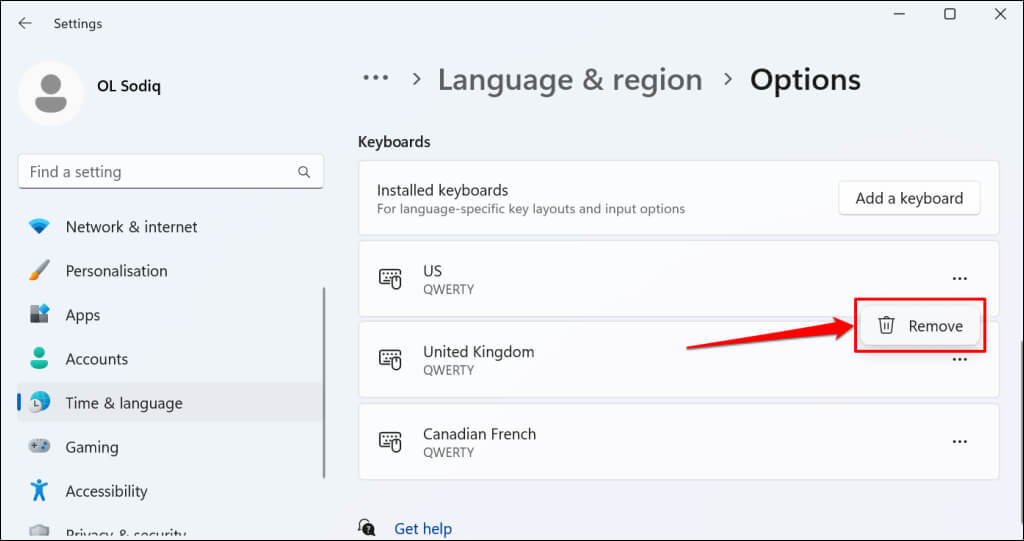Click the Gaming controller icon
Viewport: 1024px width, 541px height.
[x=39, y=447]
